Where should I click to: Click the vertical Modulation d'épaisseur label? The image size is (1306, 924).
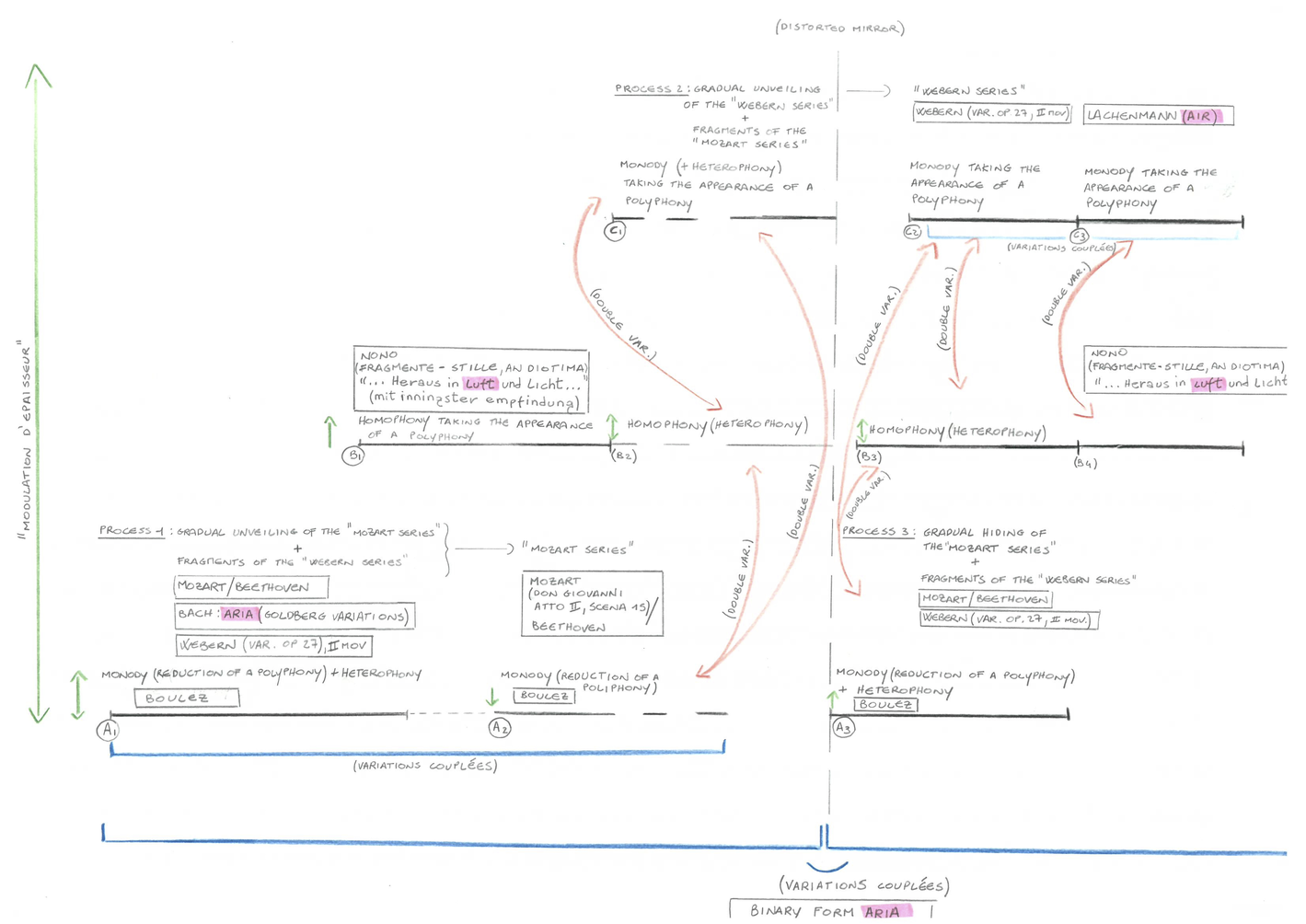point(25,439)
